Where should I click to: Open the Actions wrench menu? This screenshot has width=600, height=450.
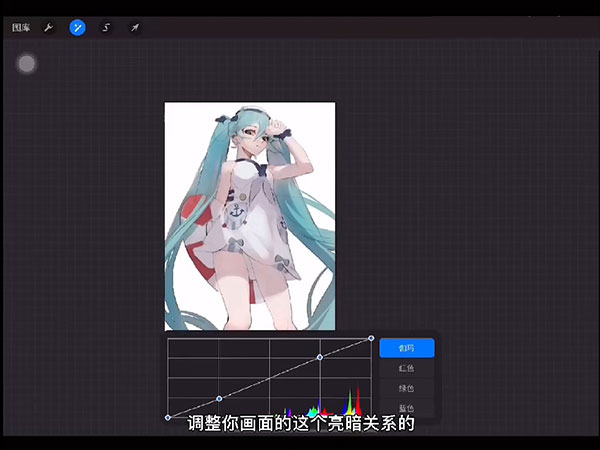48,28
